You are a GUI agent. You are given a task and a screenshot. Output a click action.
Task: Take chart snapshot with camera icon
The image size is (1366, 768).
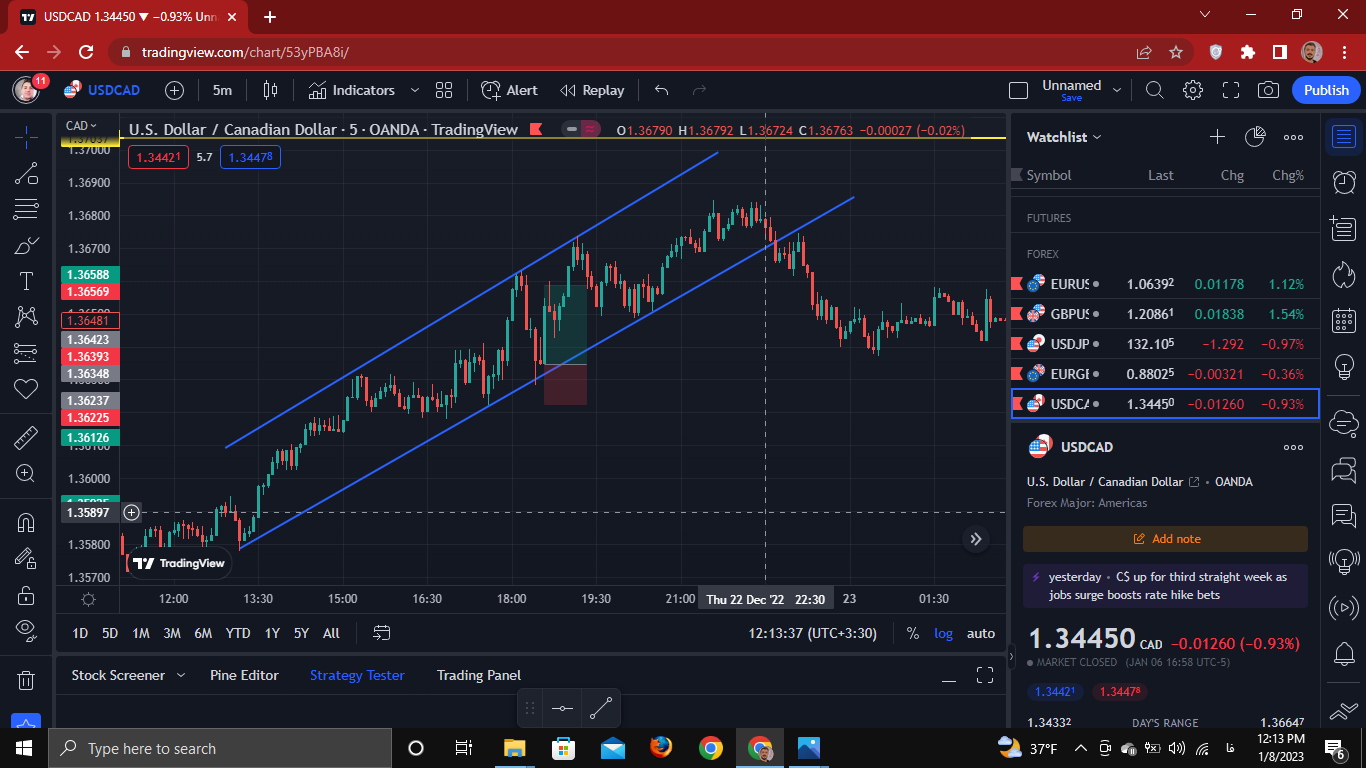[1268, 90]
